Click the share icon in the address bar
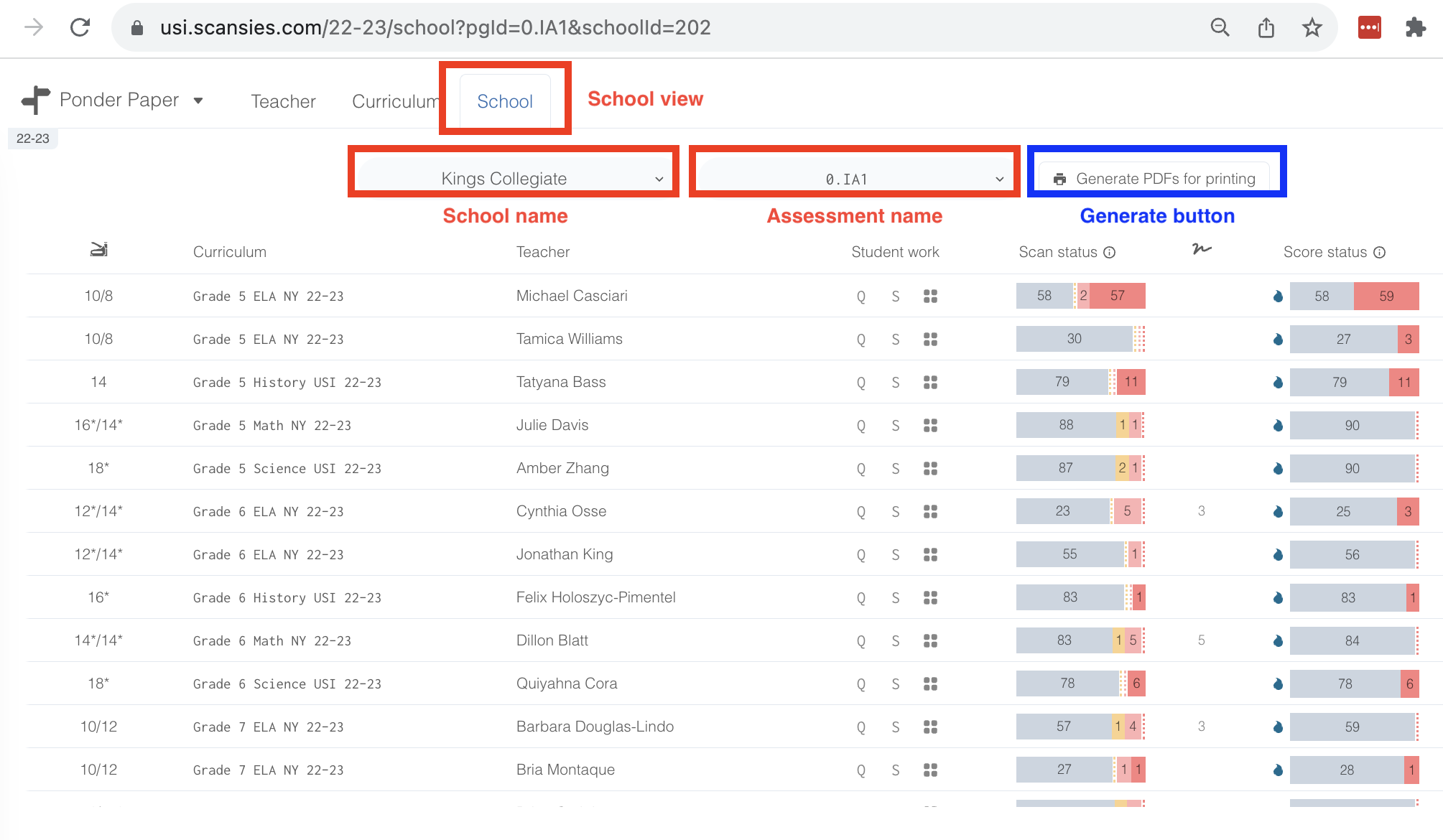Image resolution: width=1443 pixels, height=840 pixels. pos(1266,27)
